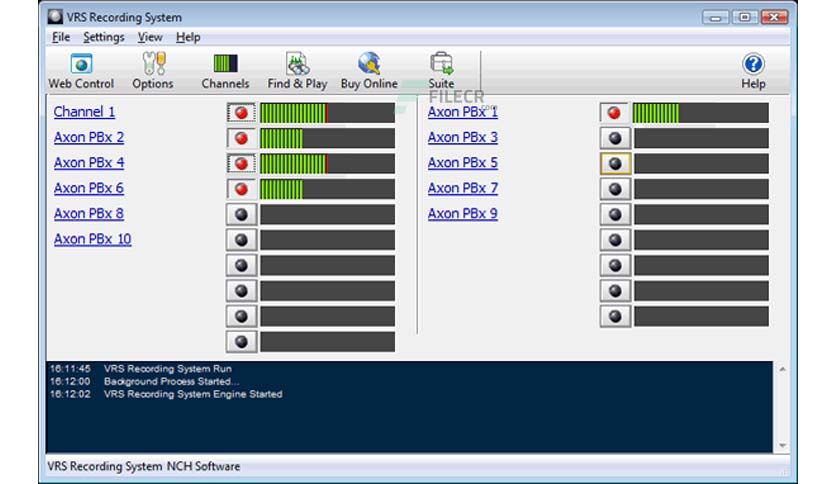Open the Channel 1 link
Viewport: 836px width, 484px height.
click(84, 111)
